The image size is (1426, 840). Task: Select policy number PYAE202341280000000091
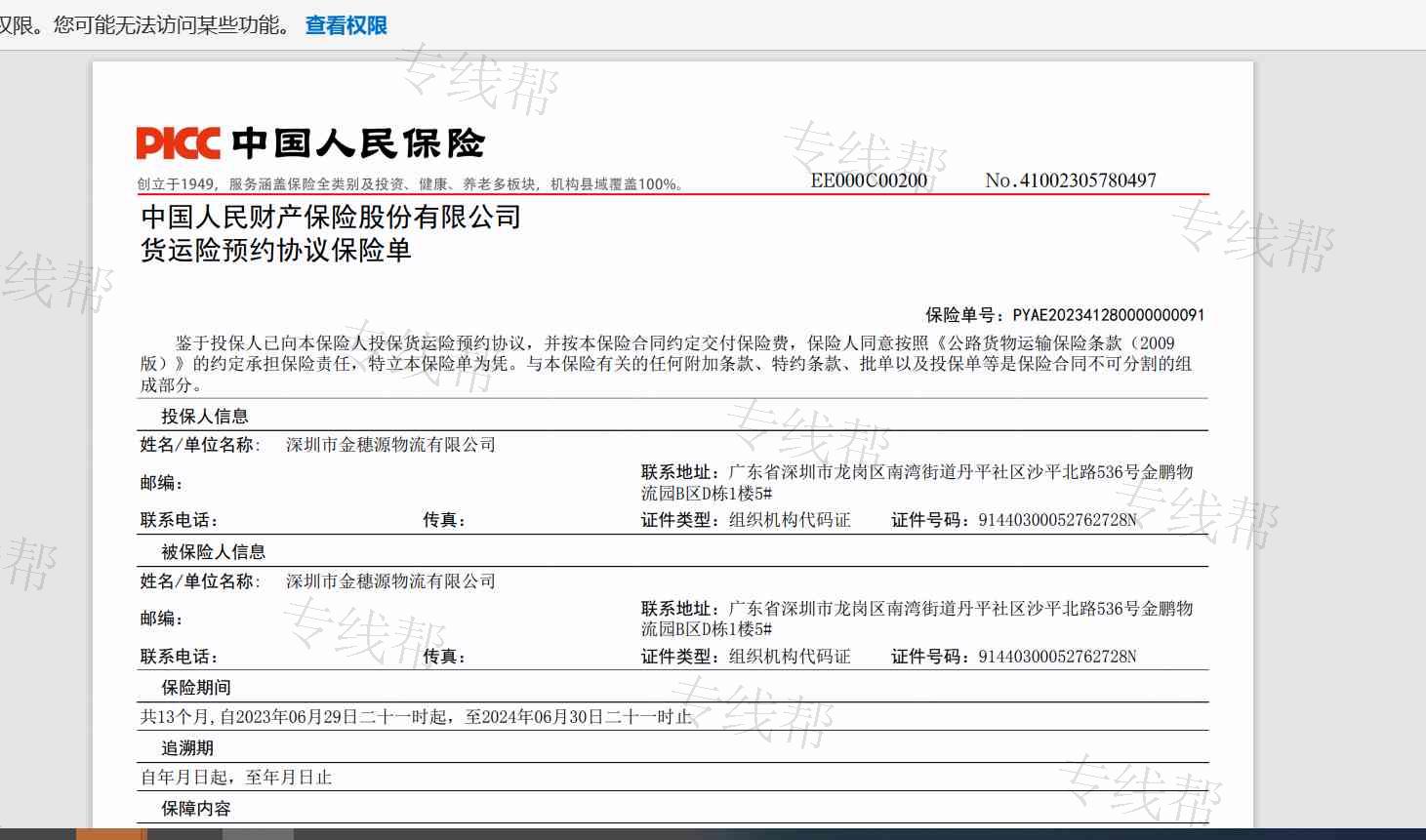pos(1108,315)
